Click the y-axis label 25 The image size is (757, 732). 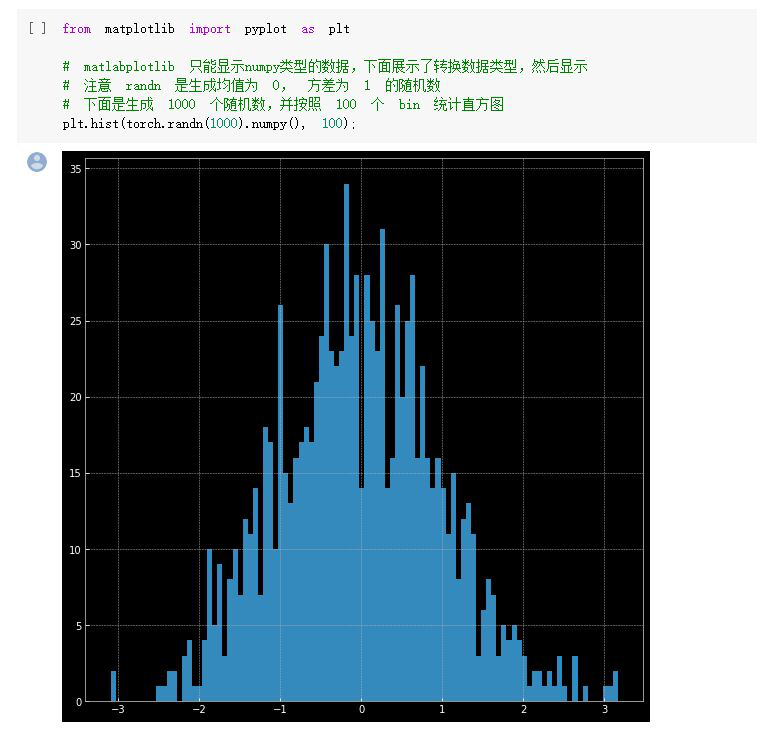(76, 321)
